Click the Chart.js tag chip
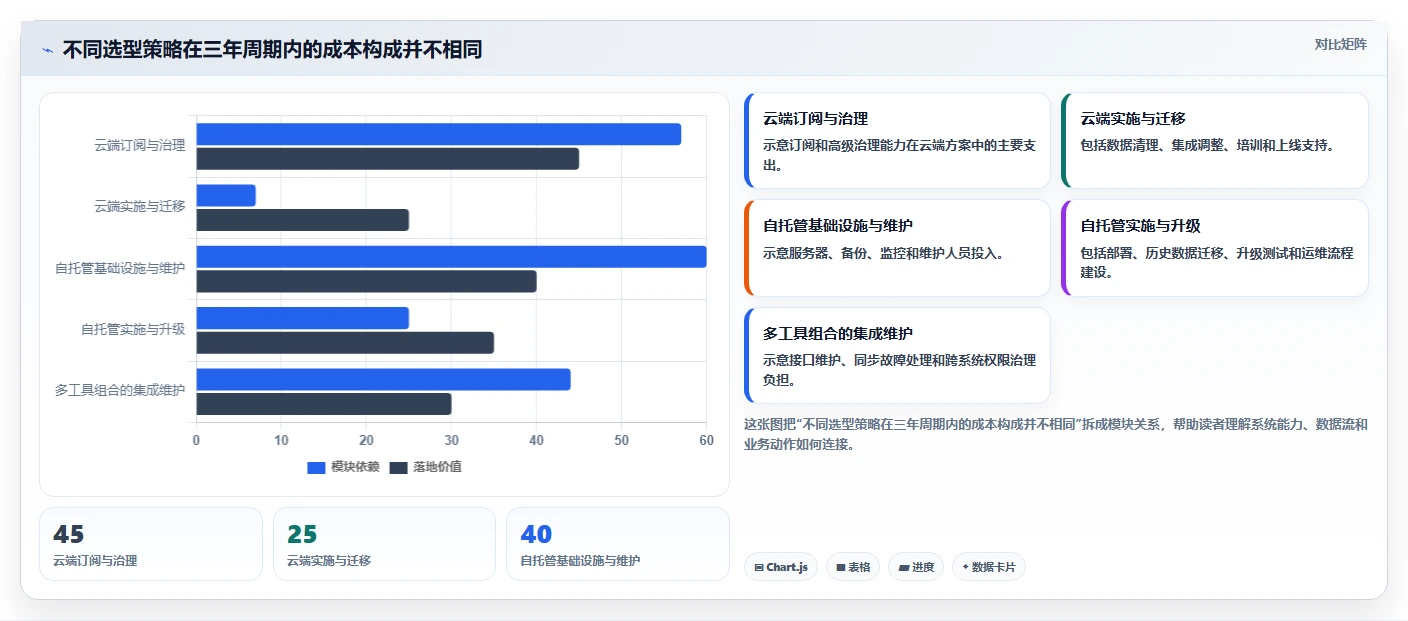This screenshot has height=621, width=1408. click(x=780, y=567)
